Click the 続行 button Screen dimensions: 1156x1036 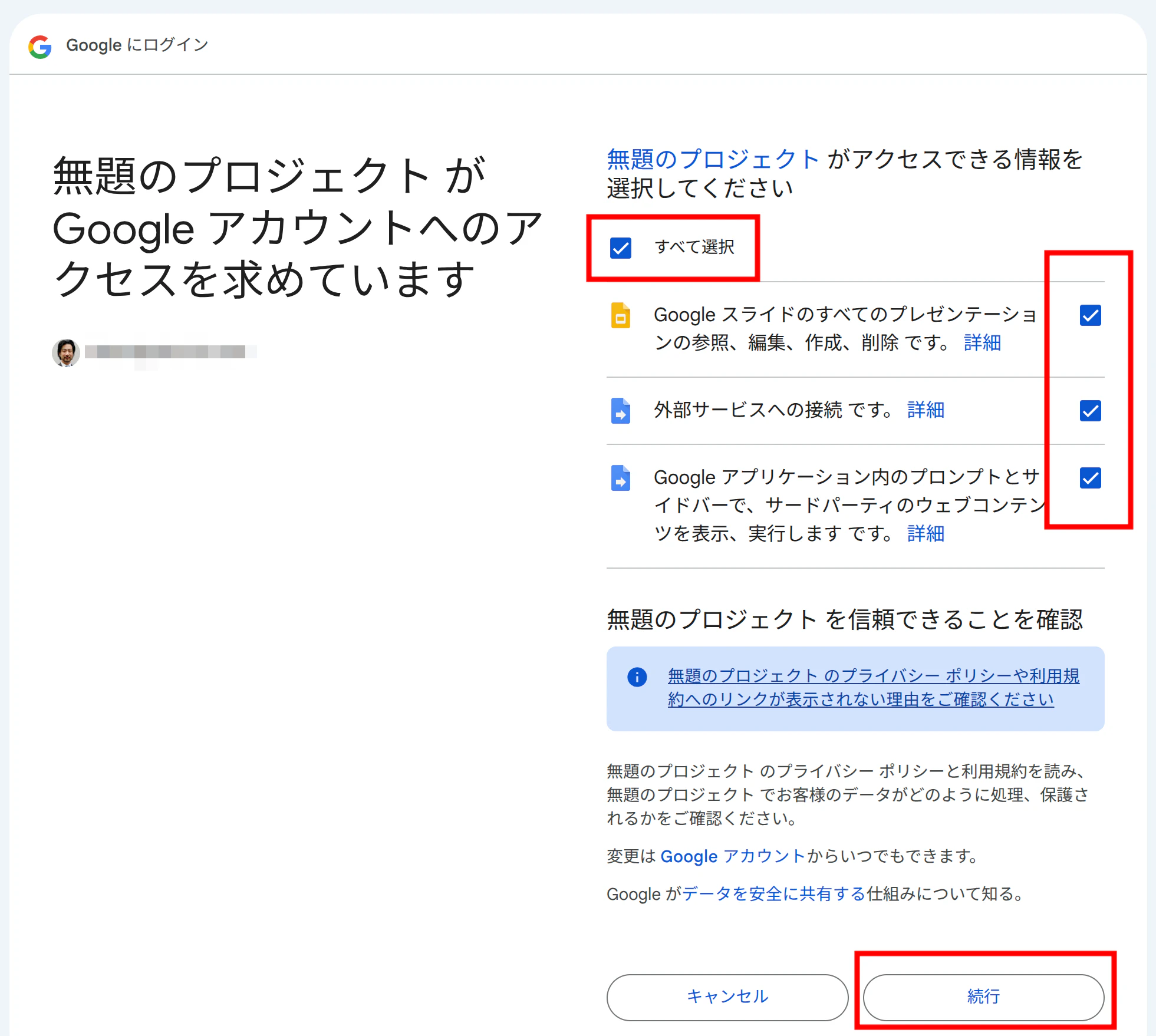pyautogui.click(x=983, y=997)
